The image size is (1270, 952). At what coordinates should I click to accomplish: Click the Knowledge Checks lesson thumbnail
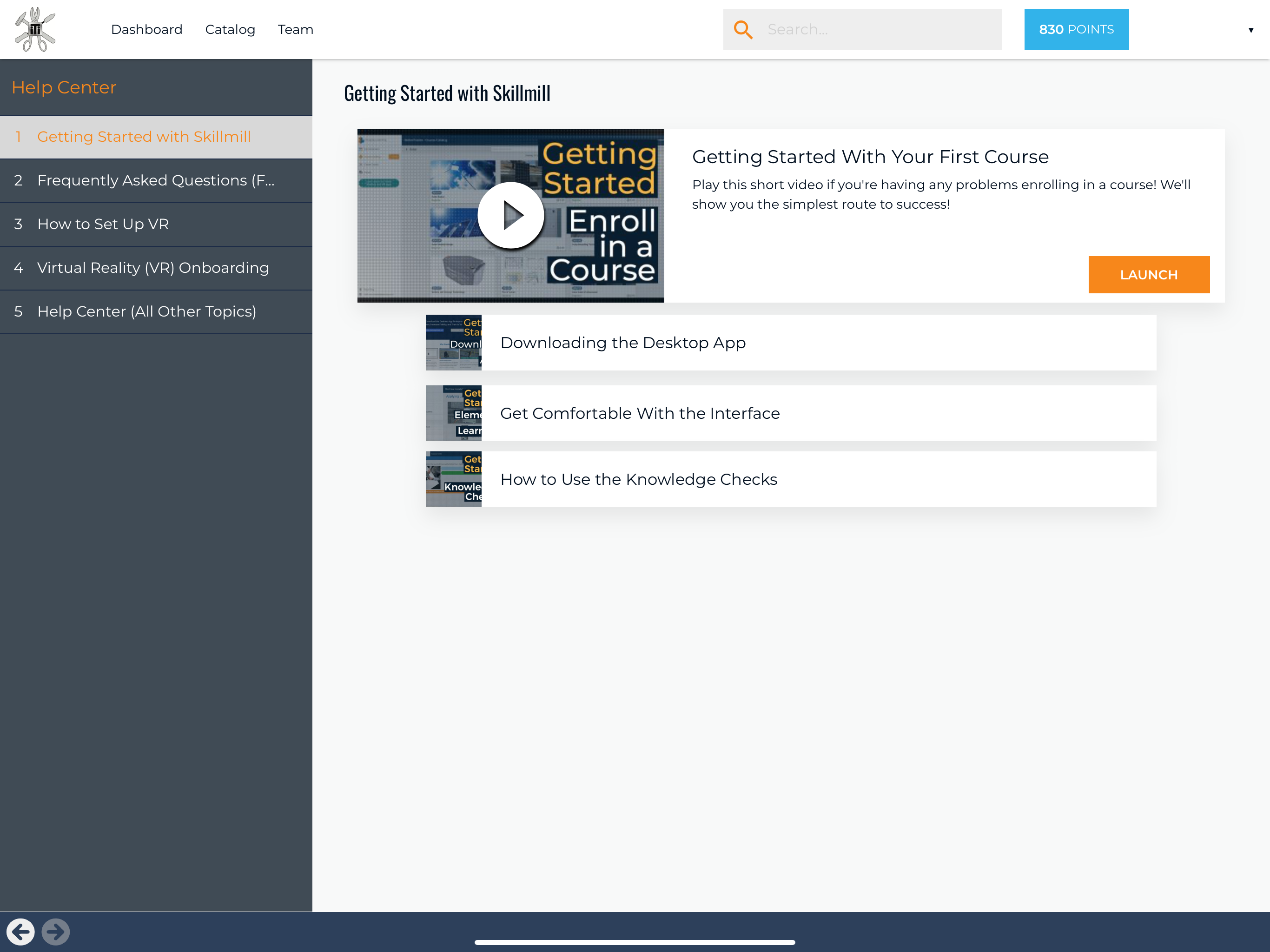454,479
